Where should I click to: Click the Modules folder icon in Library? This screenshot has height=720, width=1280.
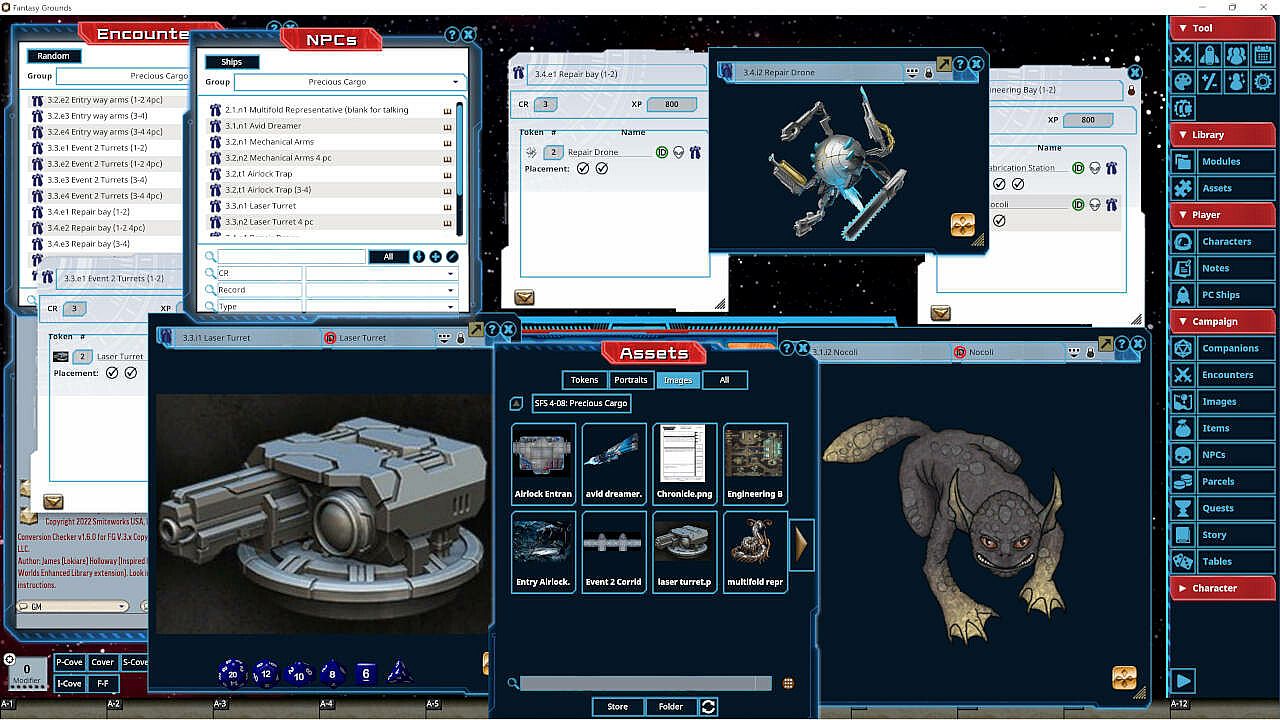pos(1183,161)
